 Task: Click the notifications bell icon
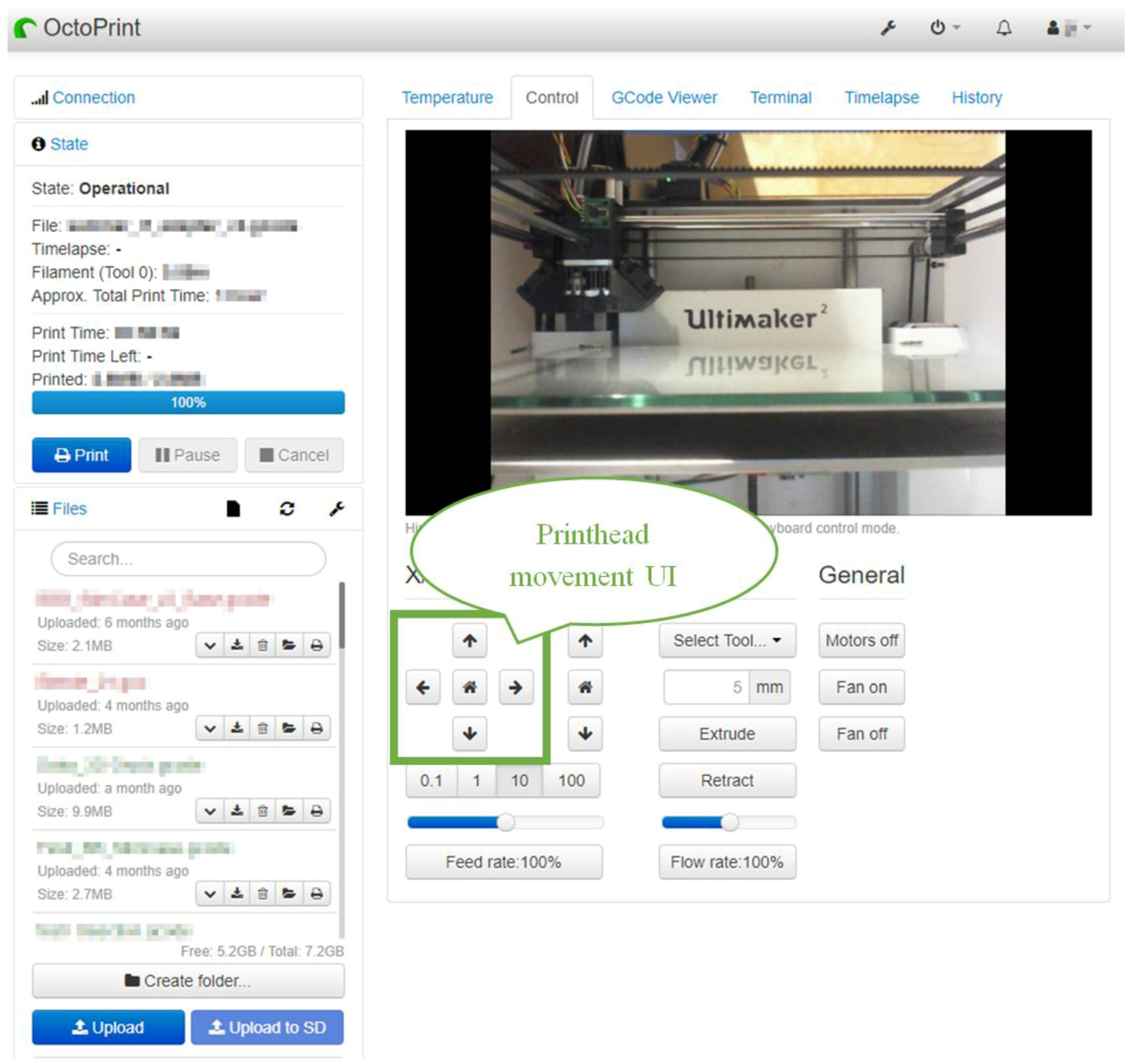pos(1004,28)
